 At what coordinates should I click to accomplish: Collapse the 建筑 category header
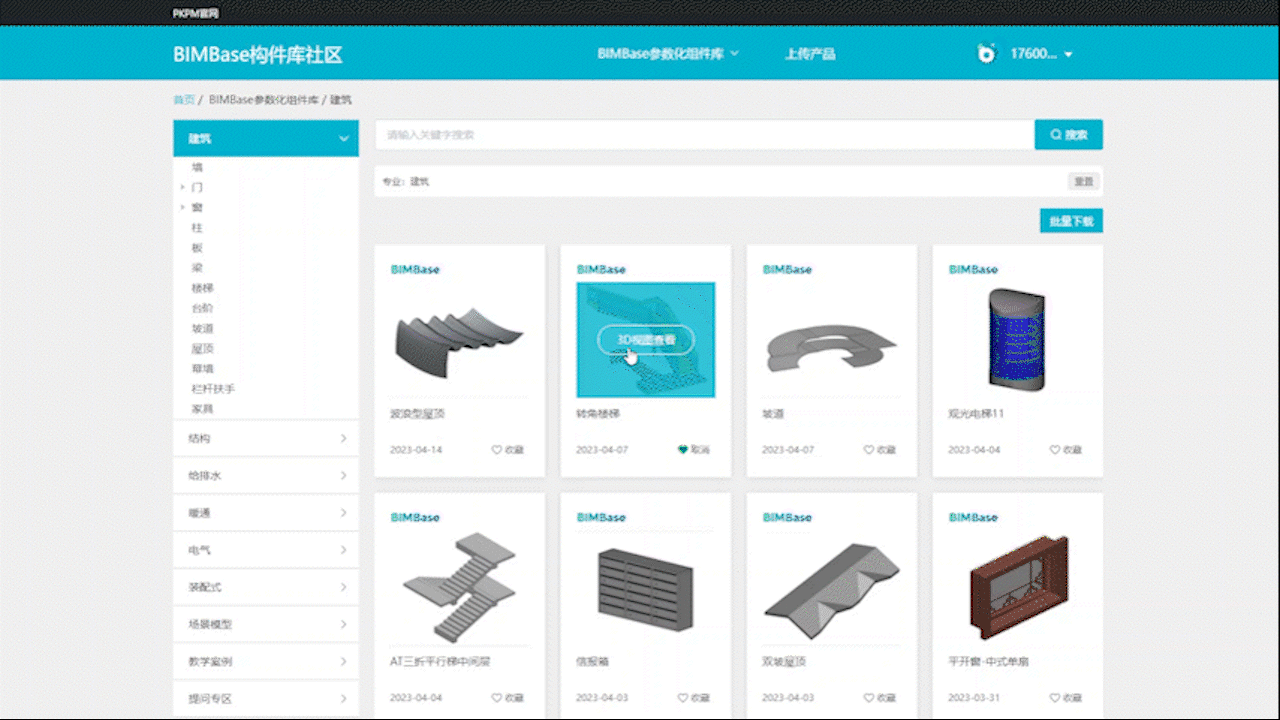tap(266, 138)
